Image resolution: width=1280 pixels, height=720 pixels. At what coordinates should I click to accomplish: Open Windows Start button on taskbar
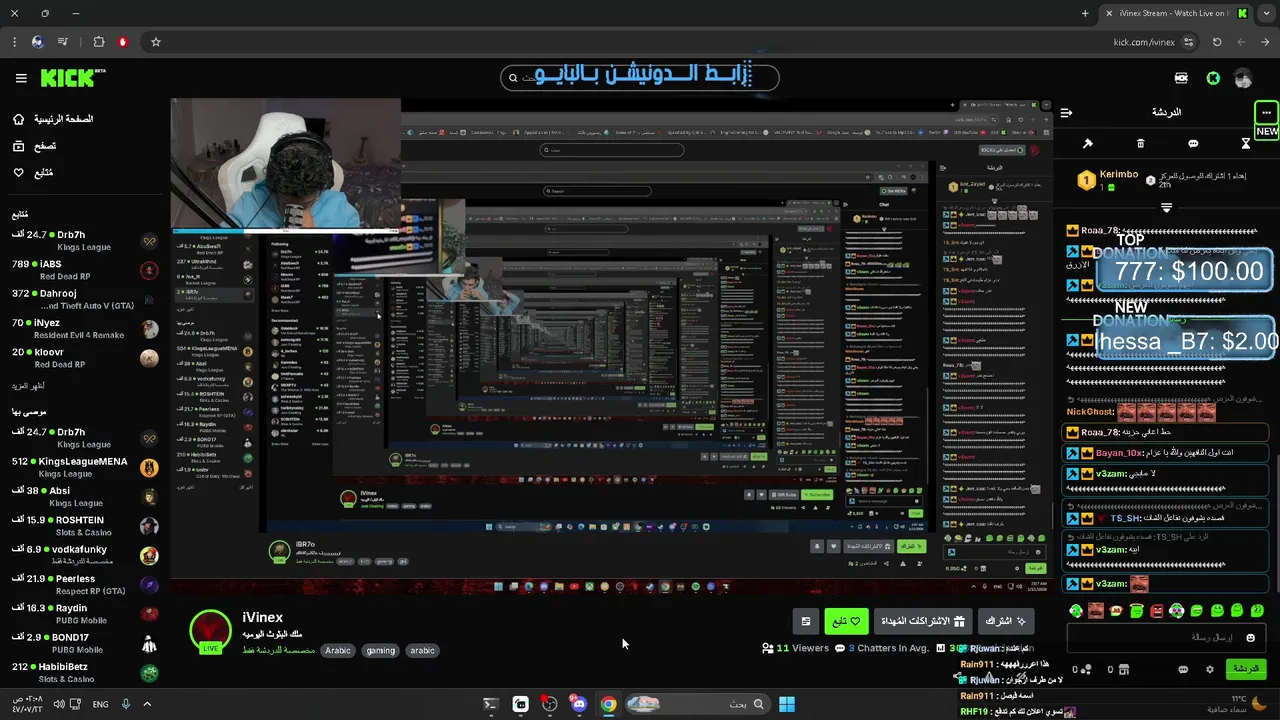click(x=787, y=704)
